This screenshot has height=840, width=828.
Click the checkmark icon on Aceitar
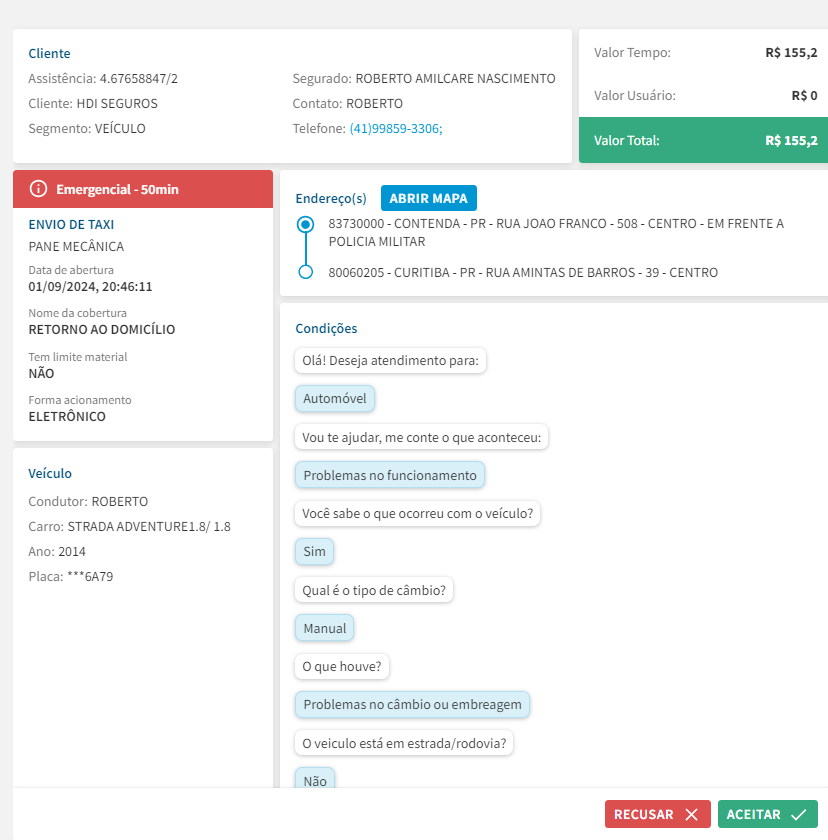pyautogui.click(x=798, y=815)
